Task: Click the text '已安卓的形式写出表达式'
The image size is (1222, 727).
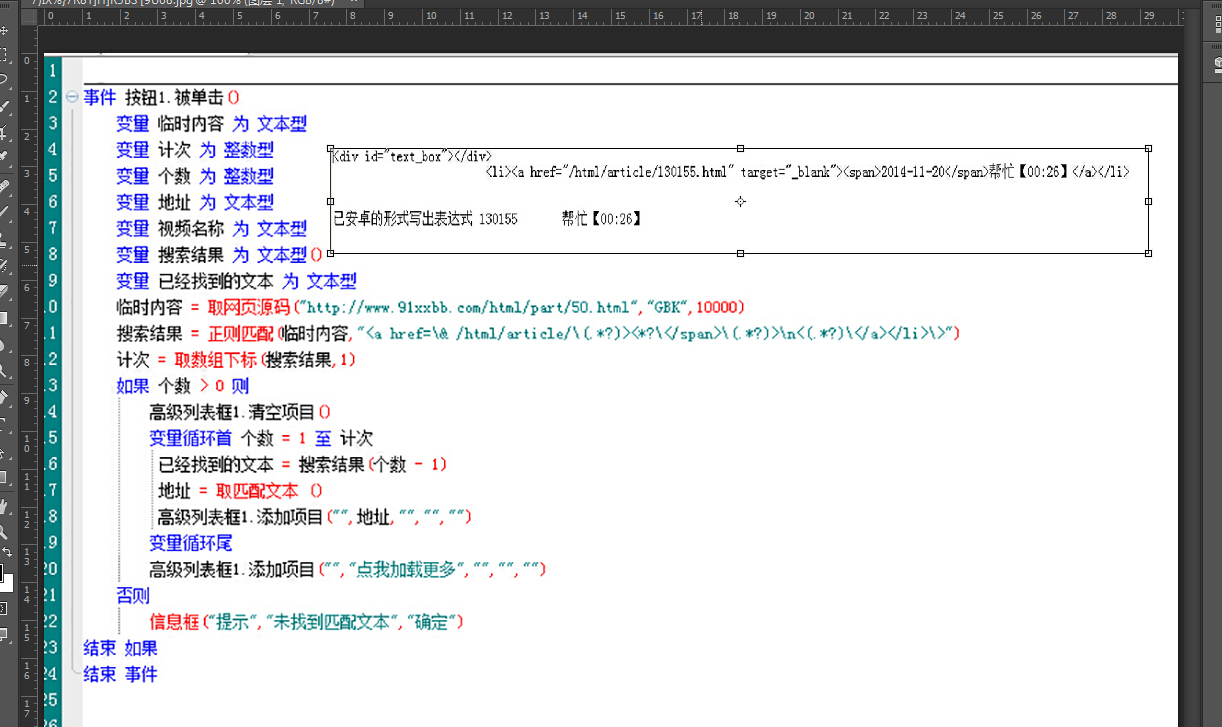Action: pyautogui.click(x=402, y=218)
